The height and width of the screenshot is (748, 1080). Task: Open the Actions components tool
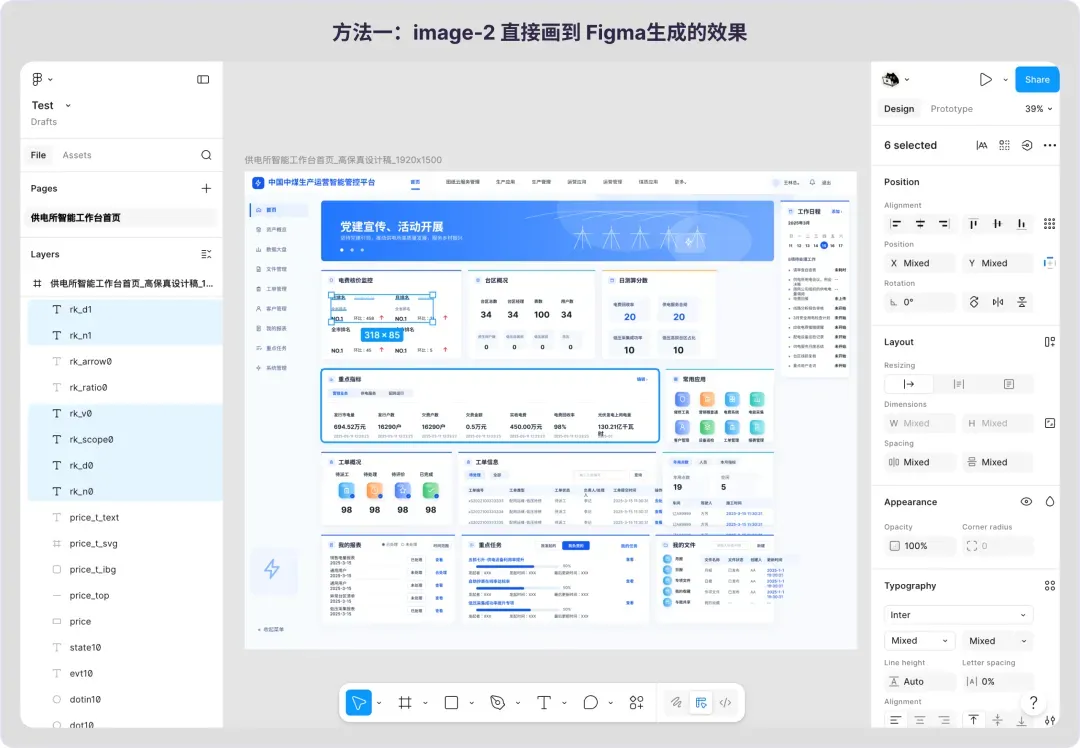pos(636,703)
